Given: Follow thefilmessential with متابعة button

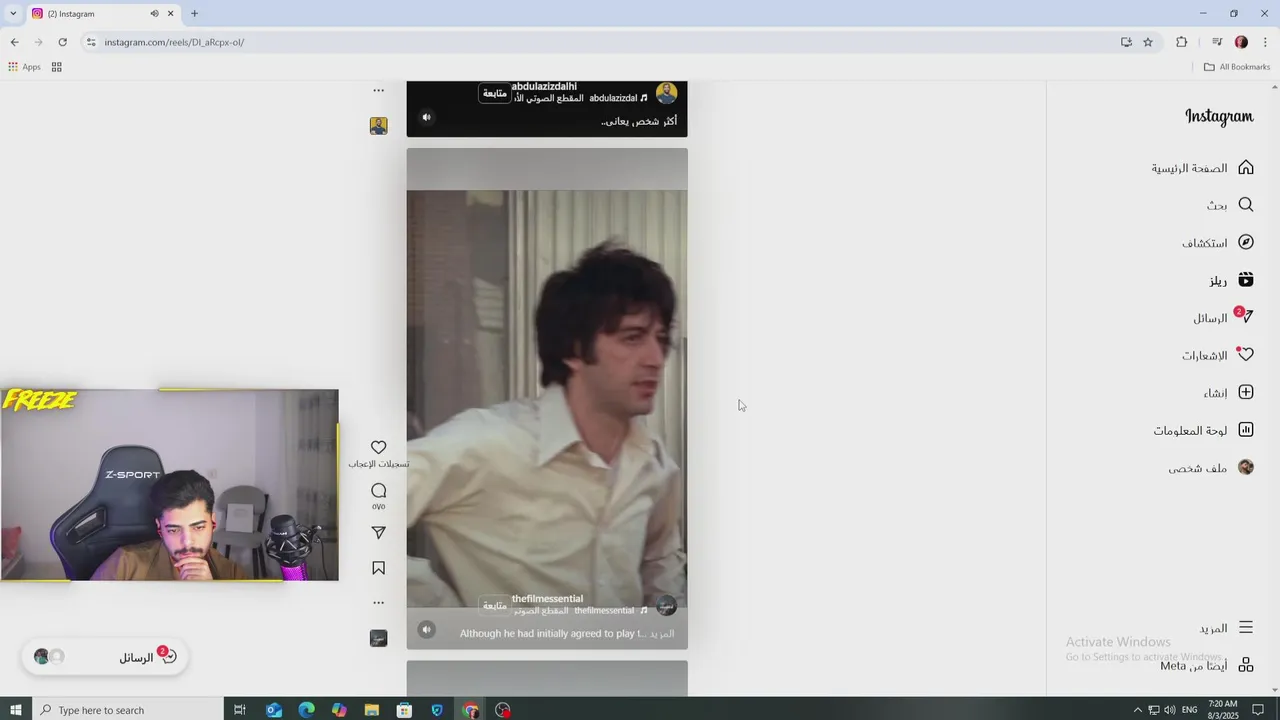Looking at the screenshot, I should 495,605.
